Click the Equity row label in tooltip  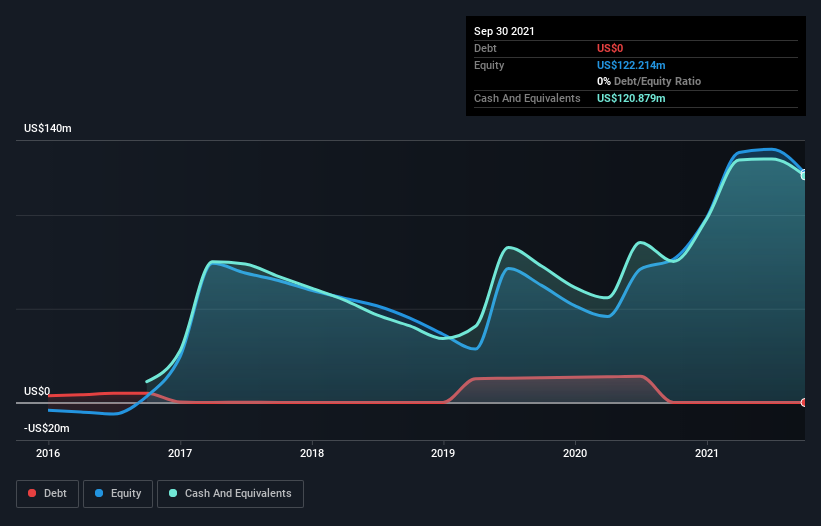coord(489,65)
